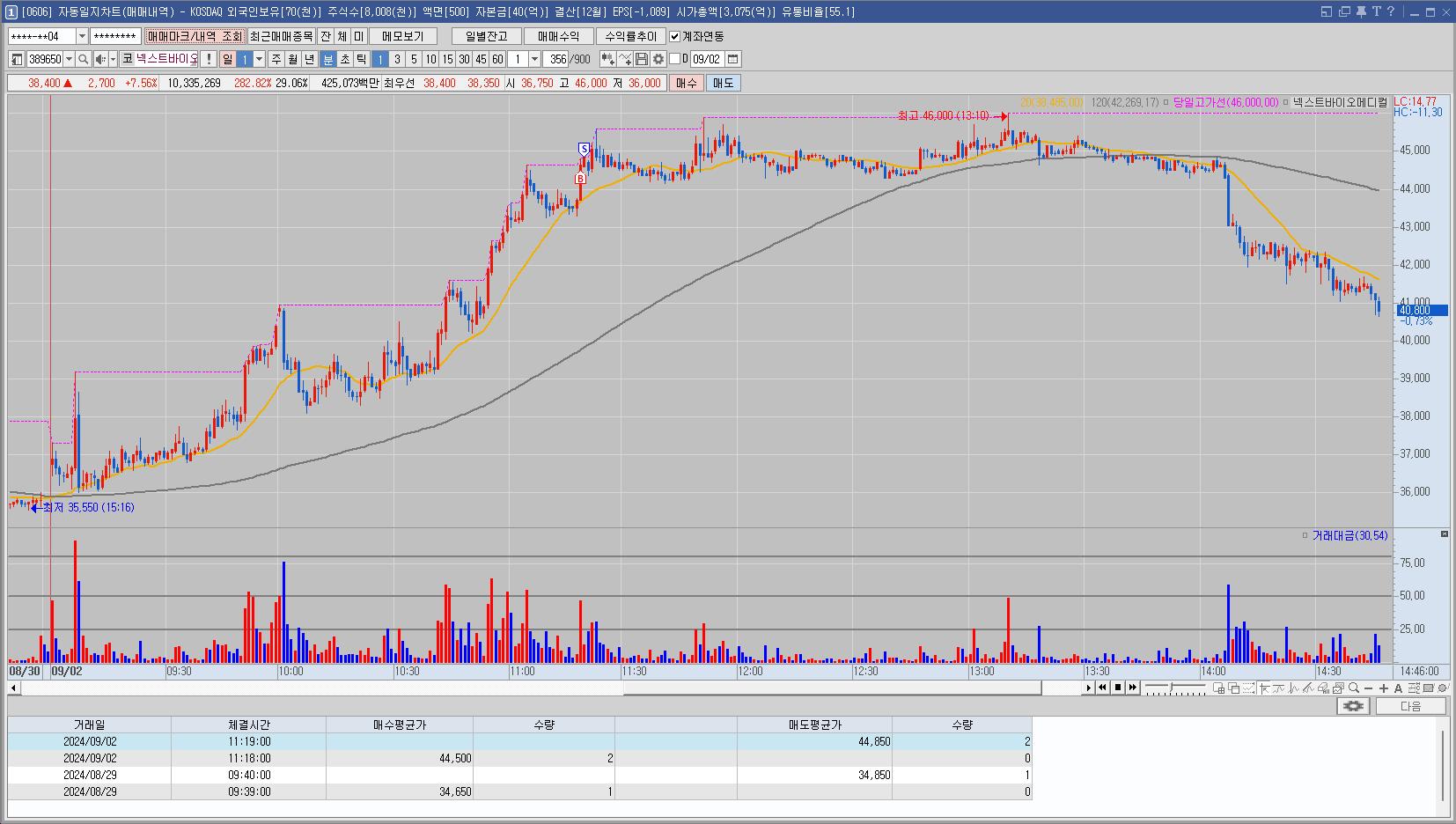The image size is (1456, 824).
Task: Click the chart zoom magnifier icon
Action: coord(1353,688)
